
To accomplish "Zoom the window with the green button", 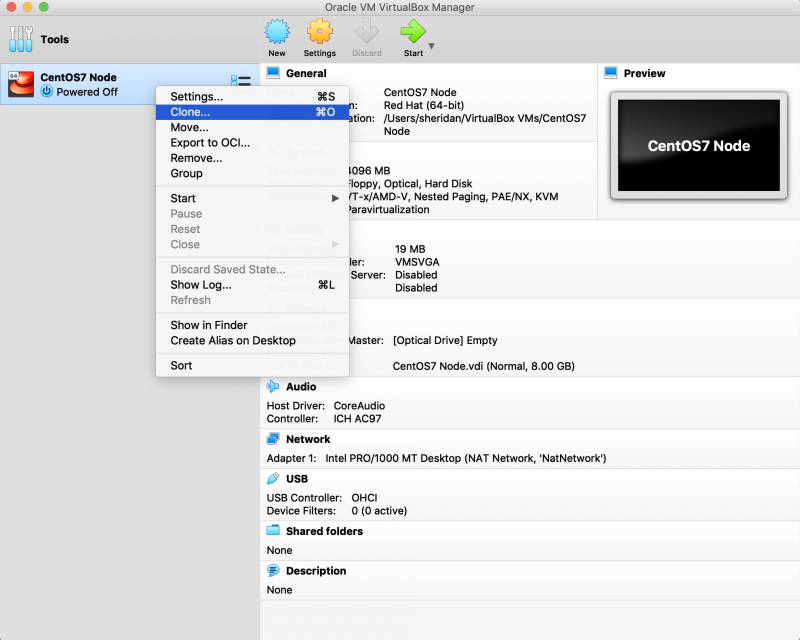I will (x=44, y=7).
